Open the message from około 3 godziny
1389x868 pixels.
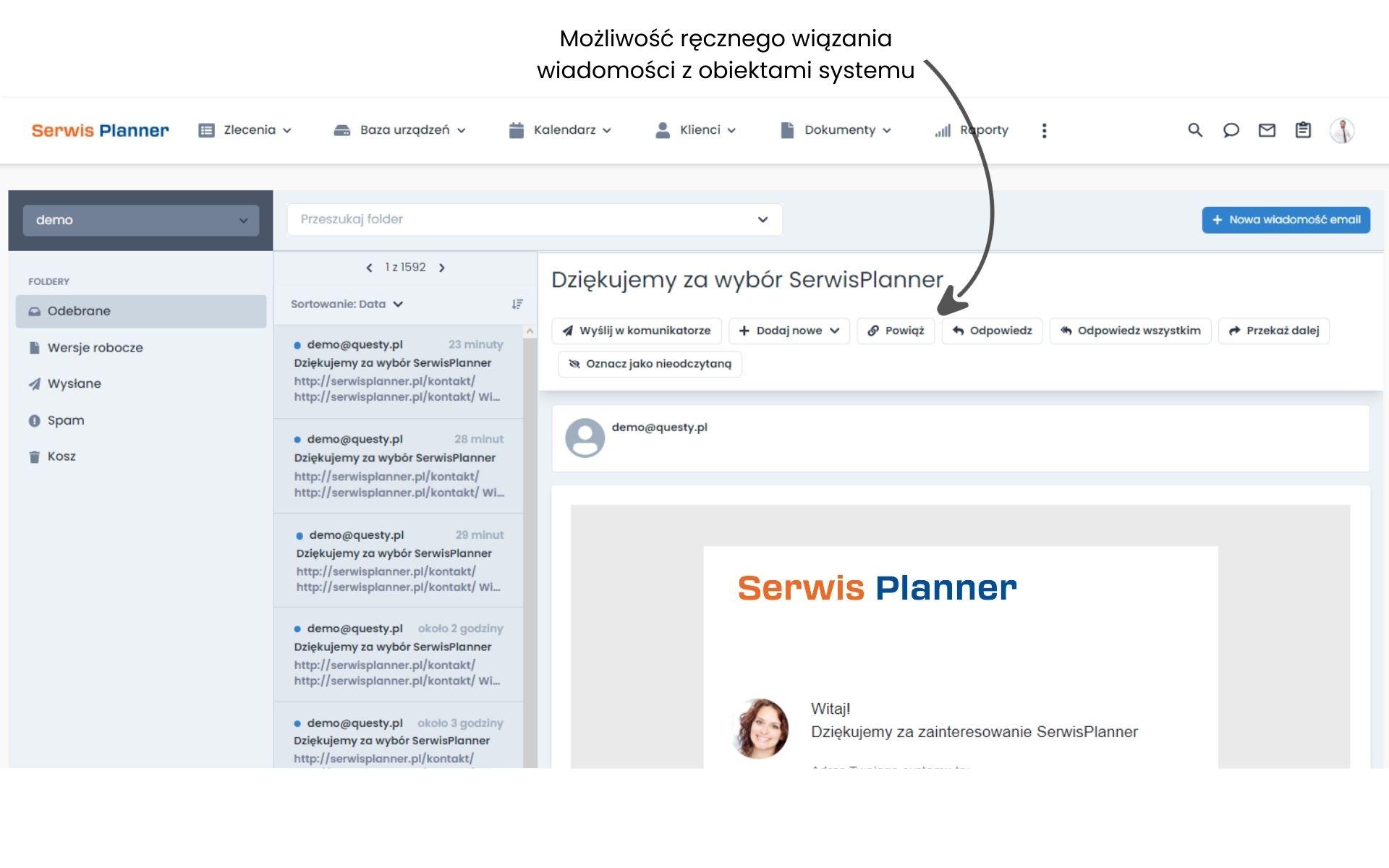coord(399,736)
